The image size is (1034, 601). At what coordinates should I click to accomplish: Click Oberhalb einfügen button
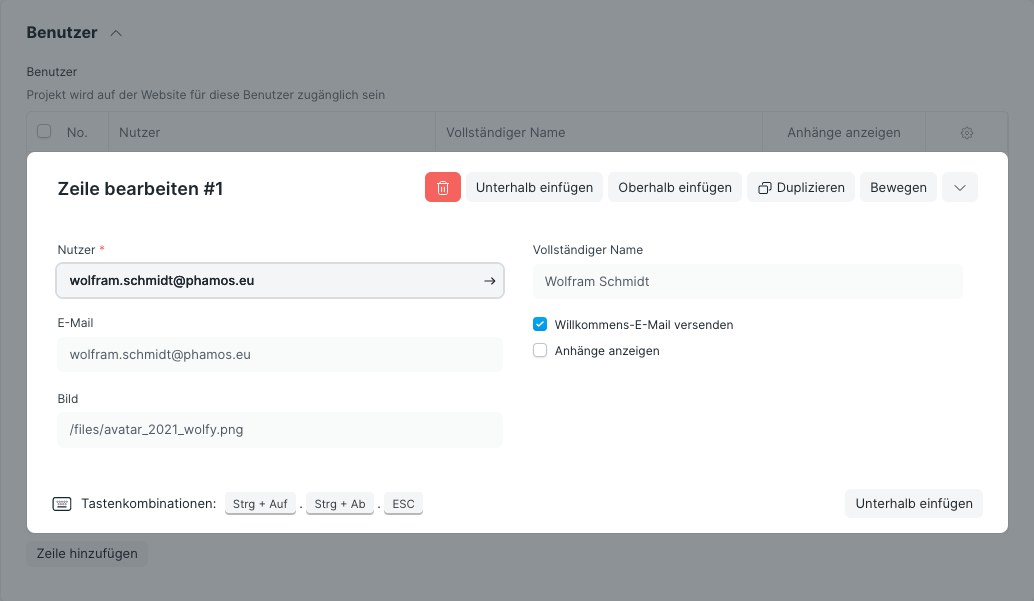[x=675, y=188]
